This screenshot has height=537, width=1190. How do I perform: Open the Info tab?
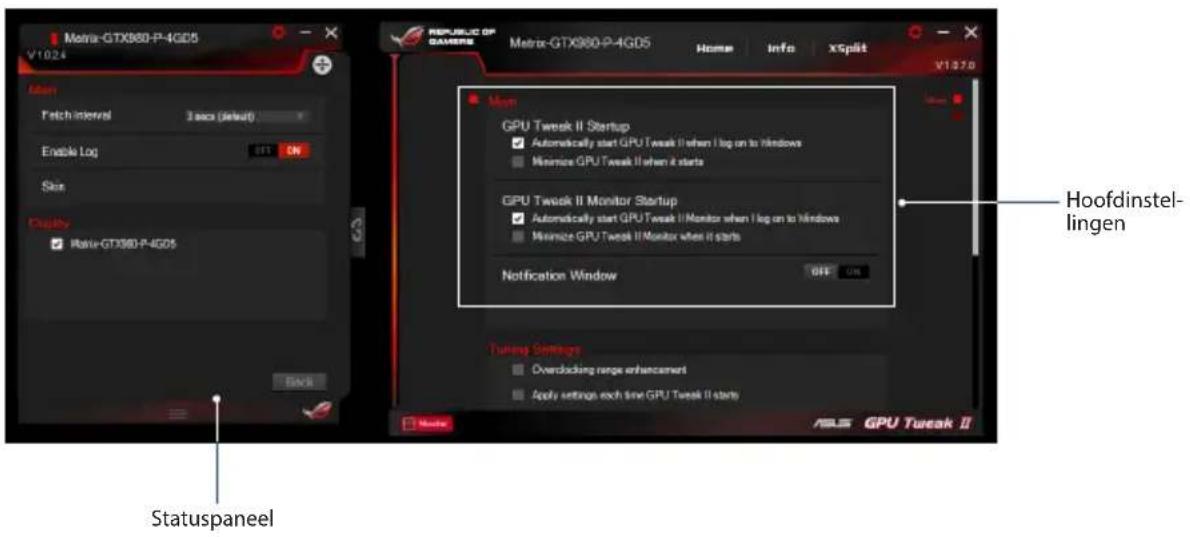(781, 49)
